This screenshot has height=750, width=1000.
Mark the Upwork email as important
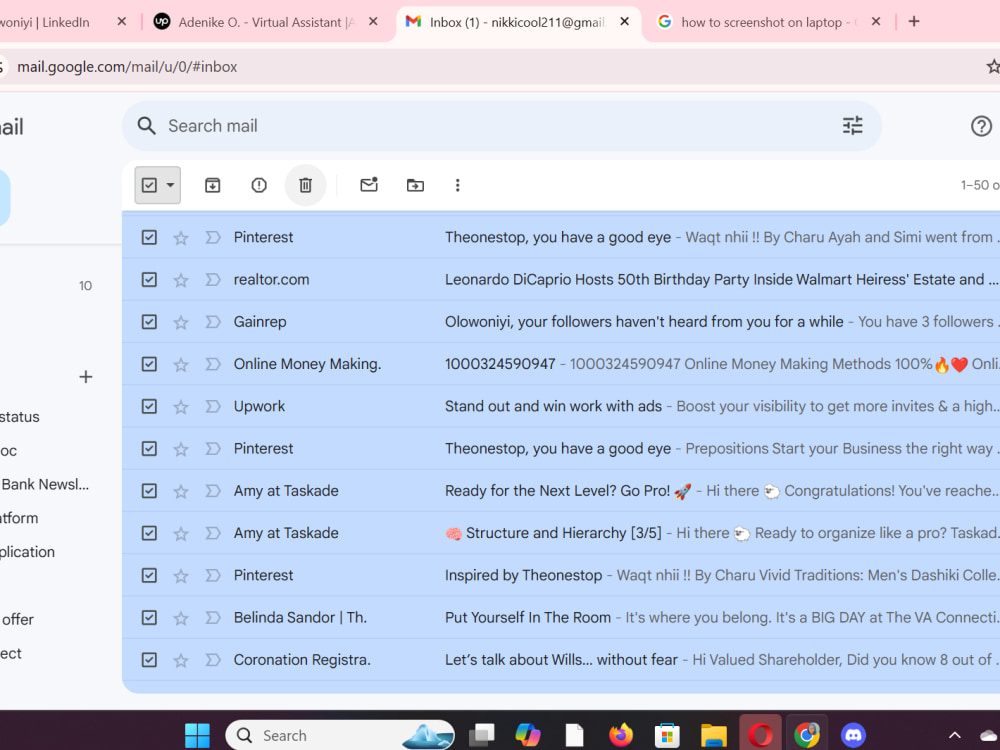213,406
